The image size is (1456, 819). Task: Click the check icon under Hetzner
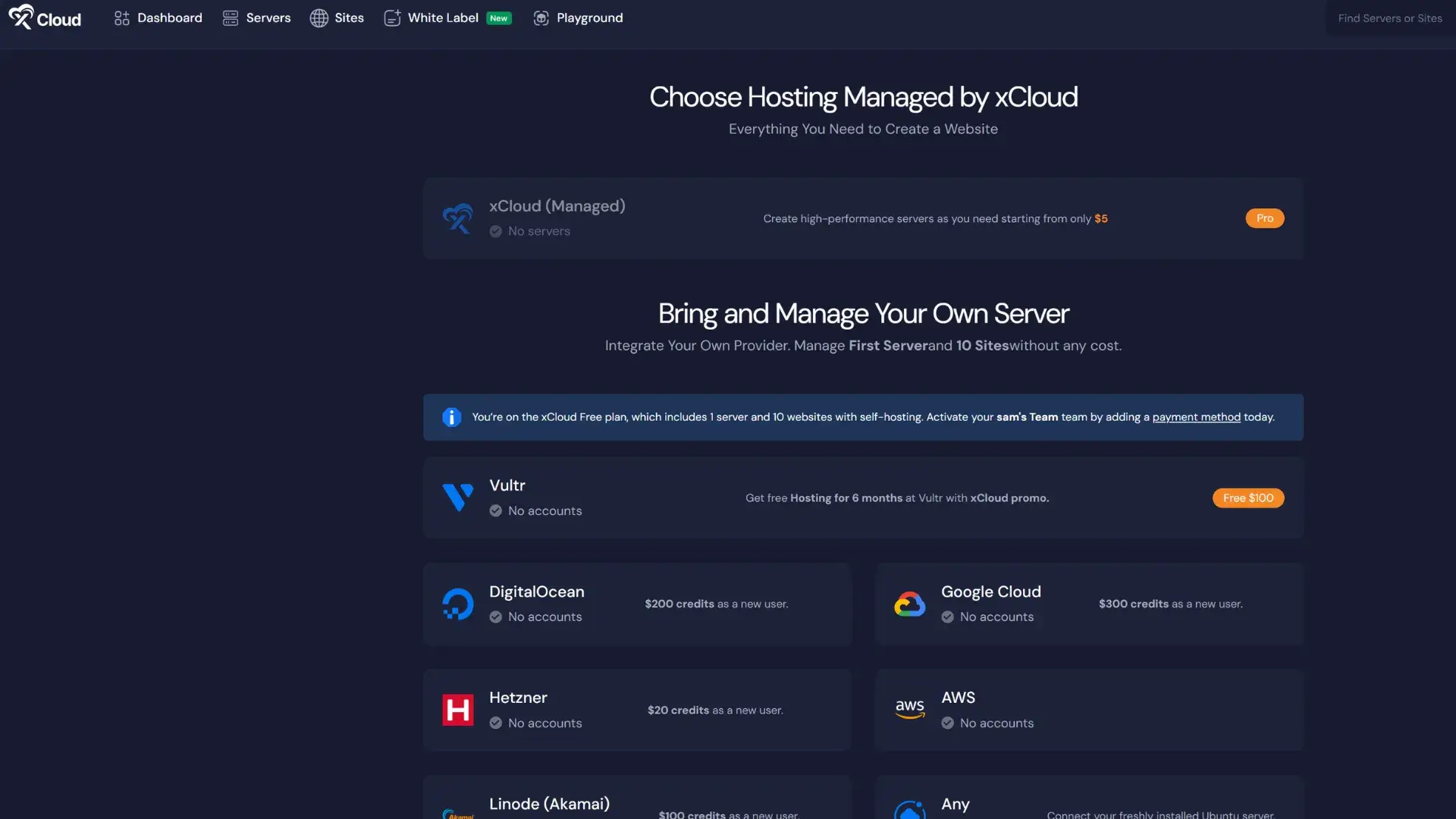click(496, 723)
